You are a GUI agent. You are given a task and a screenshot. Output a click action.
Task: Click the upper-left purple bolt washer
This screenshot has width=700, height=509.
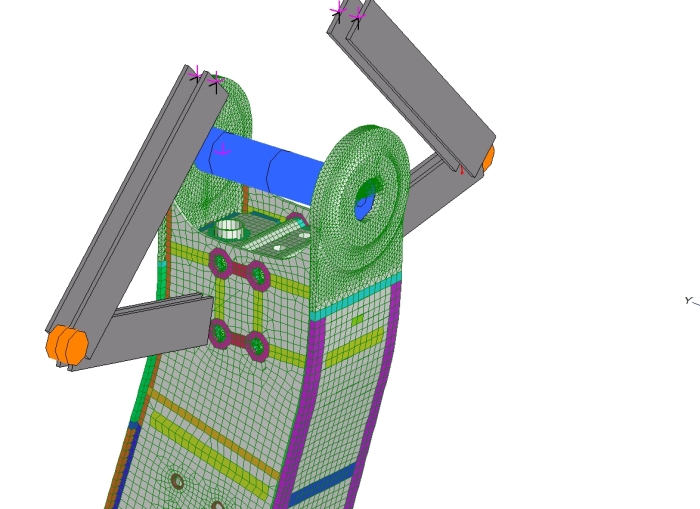[220, 264]
